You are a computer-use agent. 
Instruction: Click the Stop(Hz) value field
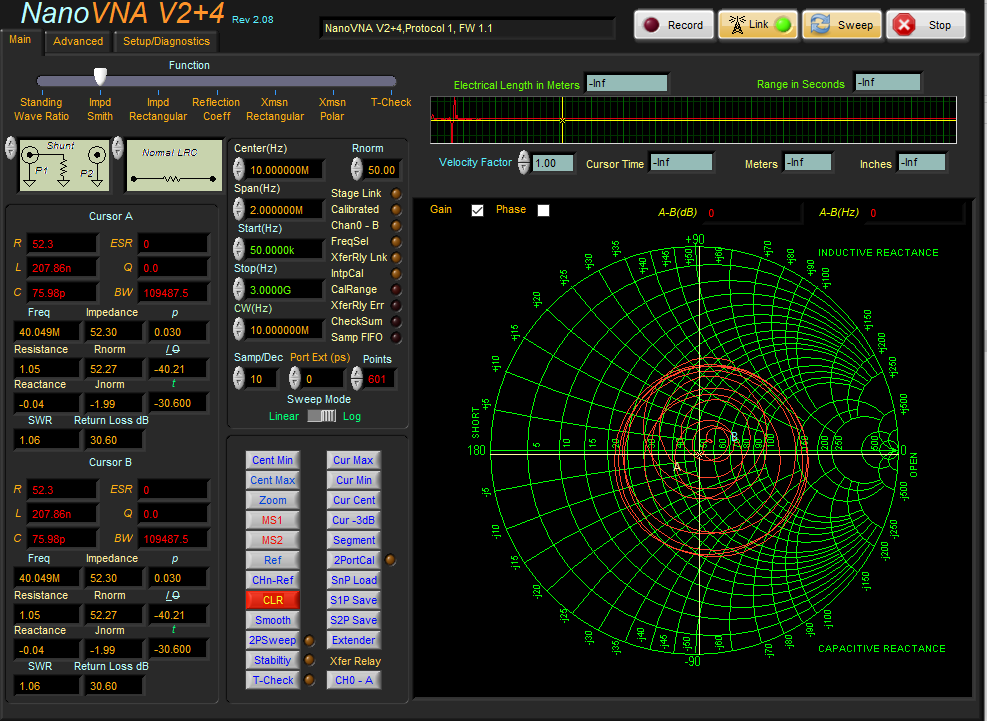point(285,290)
